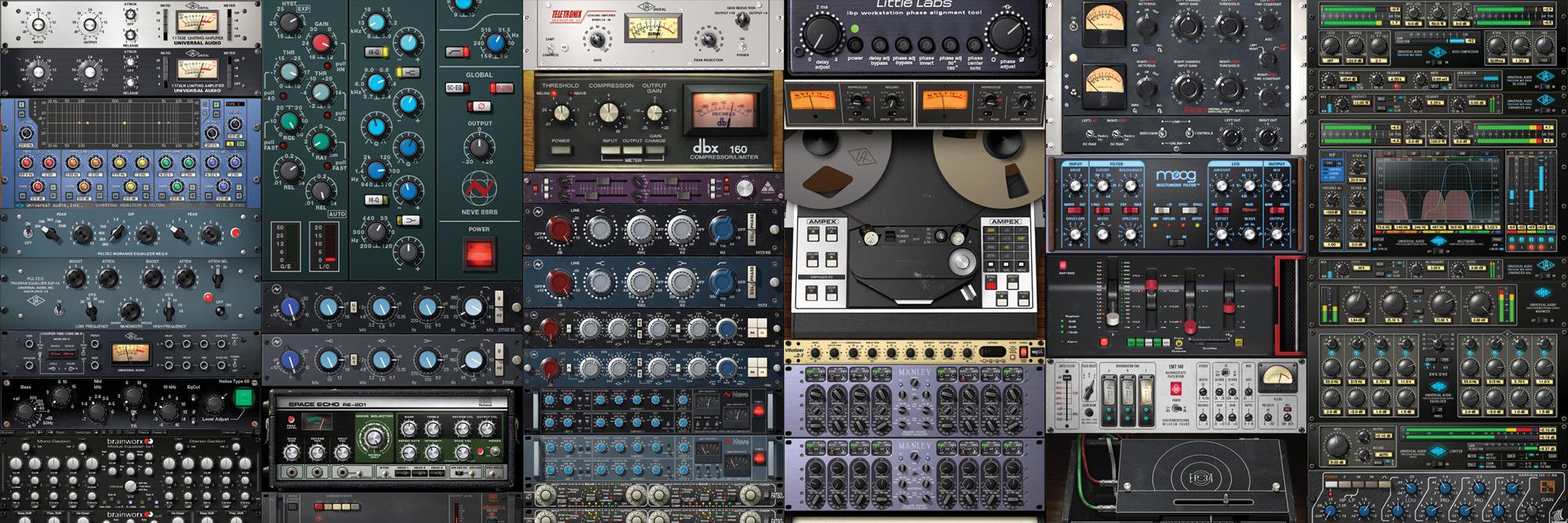Click the THRESHOLD knob on dbx 160

pyautogui.click(x=561, y=114)
